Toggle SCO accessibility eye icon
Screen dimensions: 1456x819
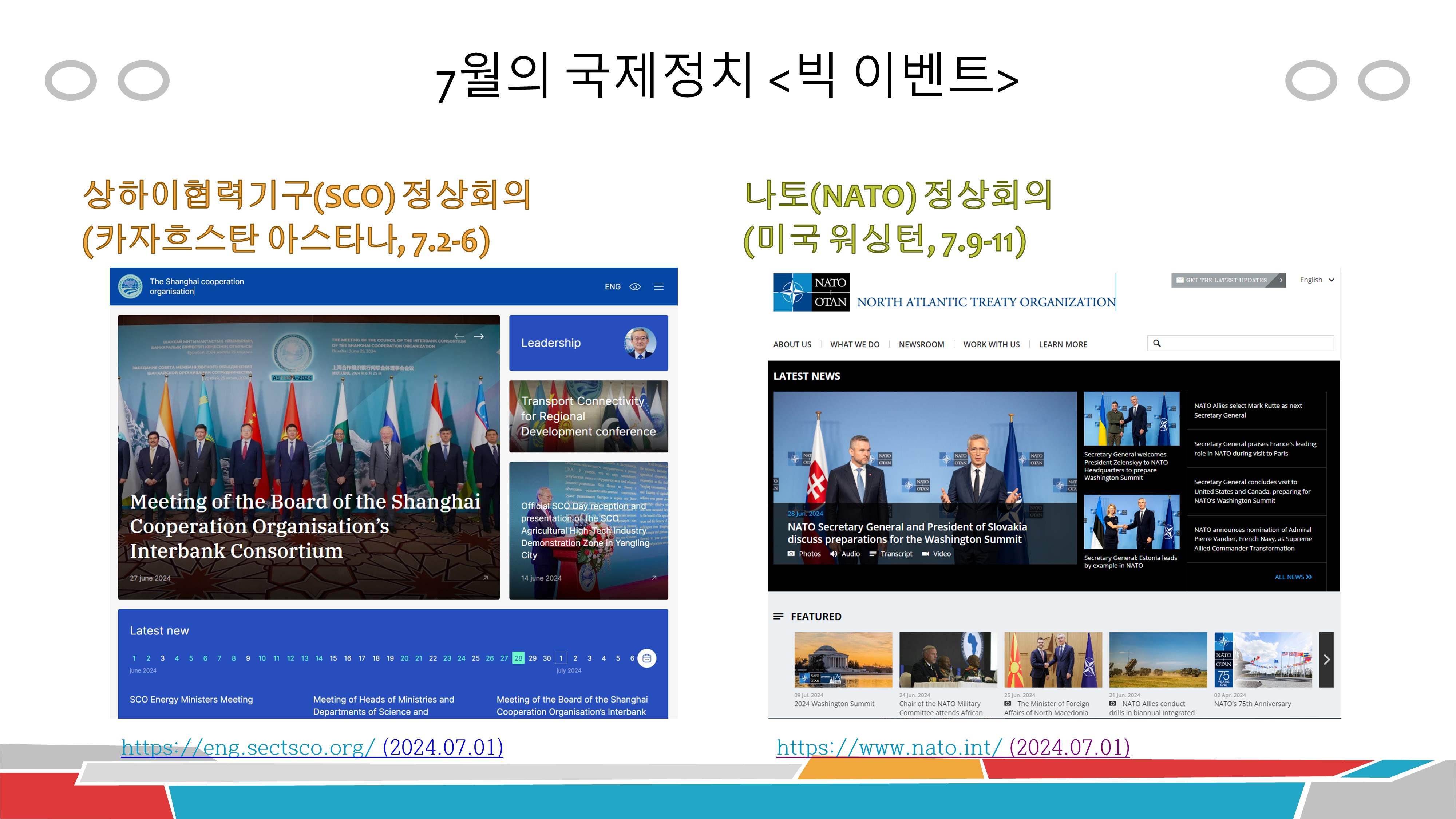635,286
